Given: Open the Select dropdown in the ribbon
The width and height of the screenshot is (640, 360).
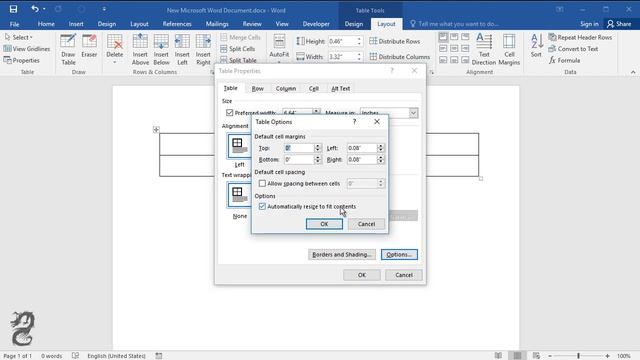Looking at the screenshot, I should point(18,37).
